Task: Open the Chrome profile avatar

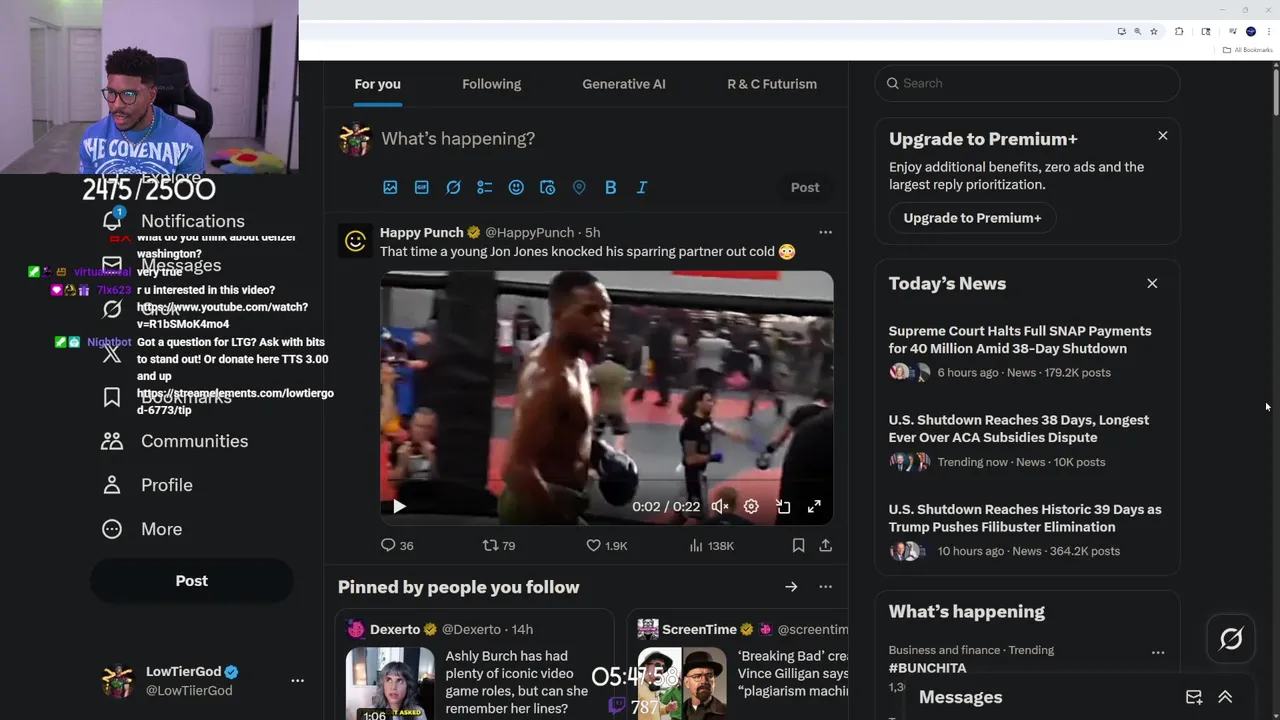Action: [1250, 31]
